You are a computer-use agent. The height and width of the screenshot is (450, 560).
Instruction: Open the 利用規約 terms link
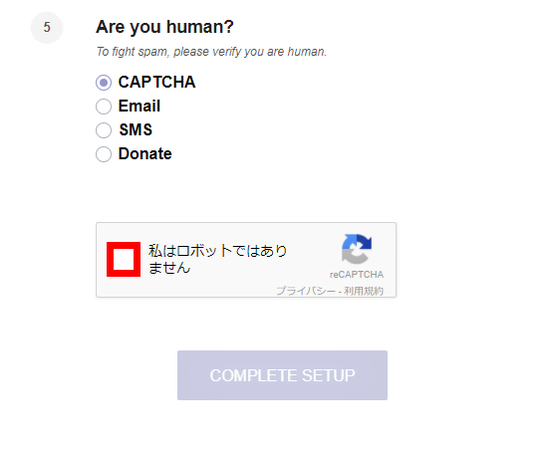(x=364, y=291)
